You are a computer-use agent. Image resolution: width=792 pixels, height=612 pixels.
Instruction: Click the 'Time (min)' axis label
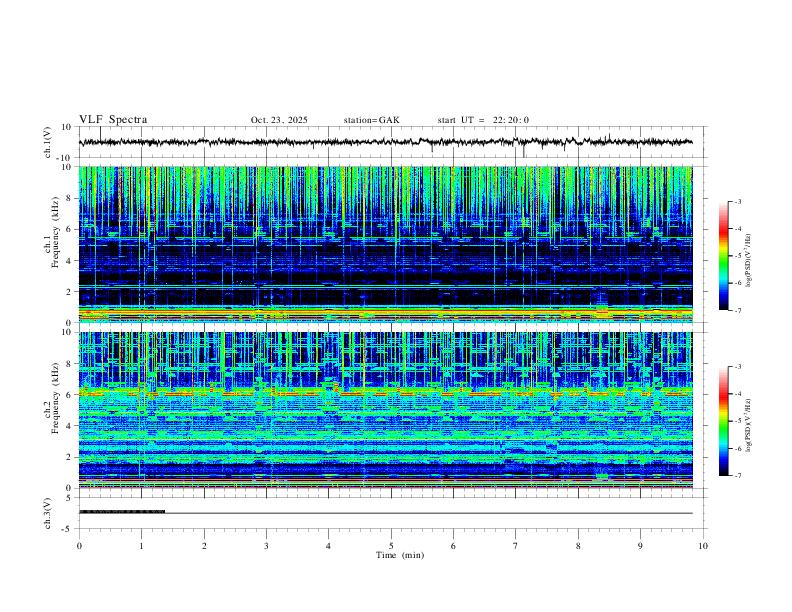pyautogui.click(x=400, y=555)
